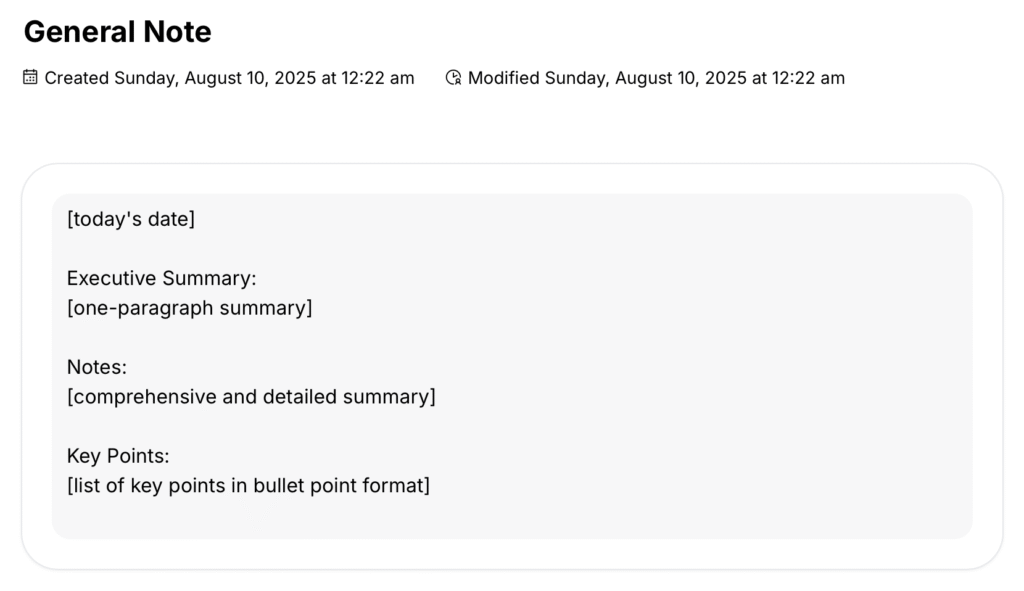Click the [comprehensive and detailed summary] placeholder
The image size is (1024, 591).
tap(251, 397)
